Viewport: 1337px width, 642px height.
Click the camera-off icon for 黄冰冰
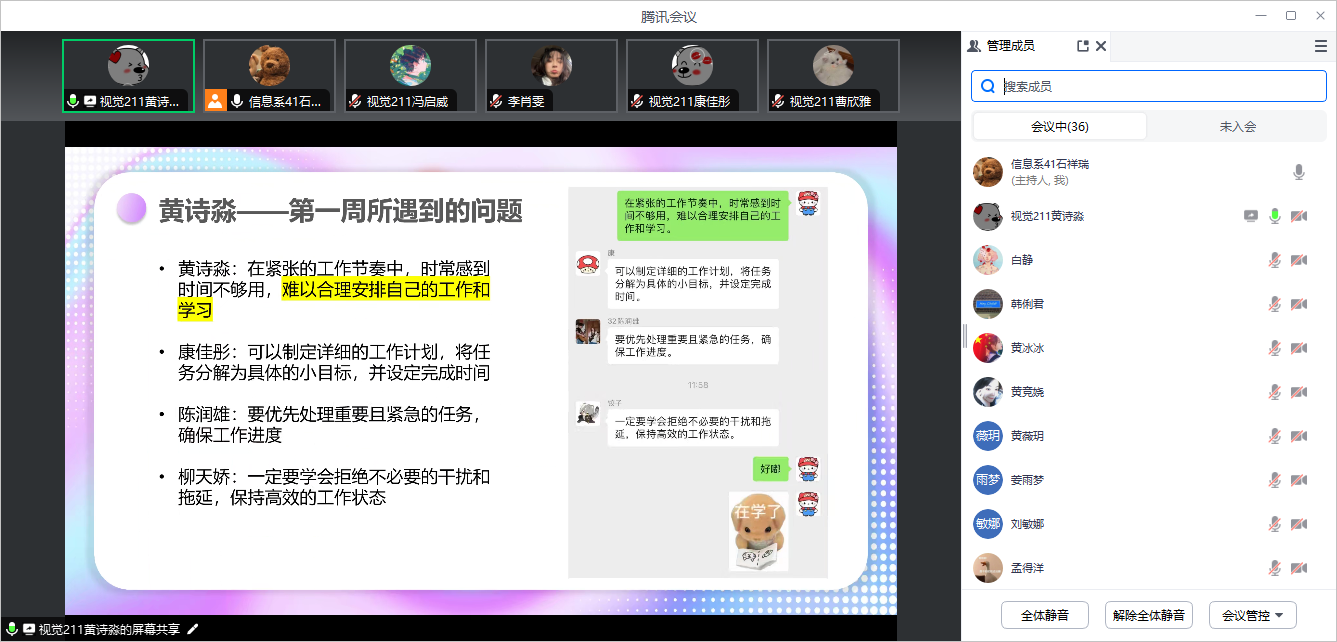(x=1299, y=348)
